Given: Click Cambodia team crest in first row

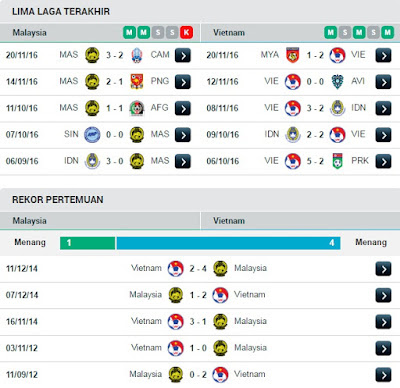Looking at the screenshot, I should pyautogui.click(x=137, y=55).
